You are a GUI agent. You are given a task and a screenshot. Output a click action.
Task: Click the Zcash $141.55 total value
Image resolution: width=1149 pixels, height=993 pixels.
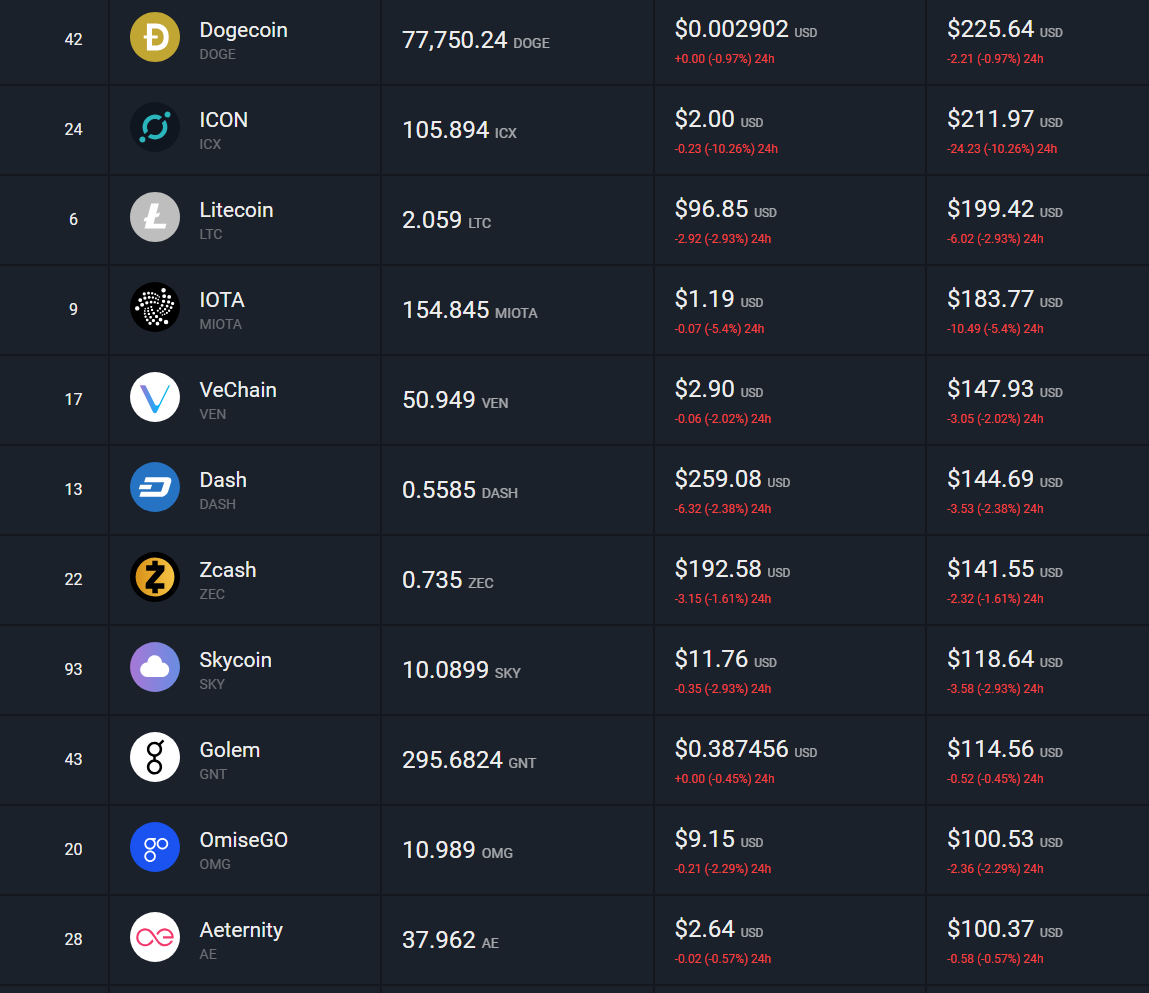coord(990,569)
